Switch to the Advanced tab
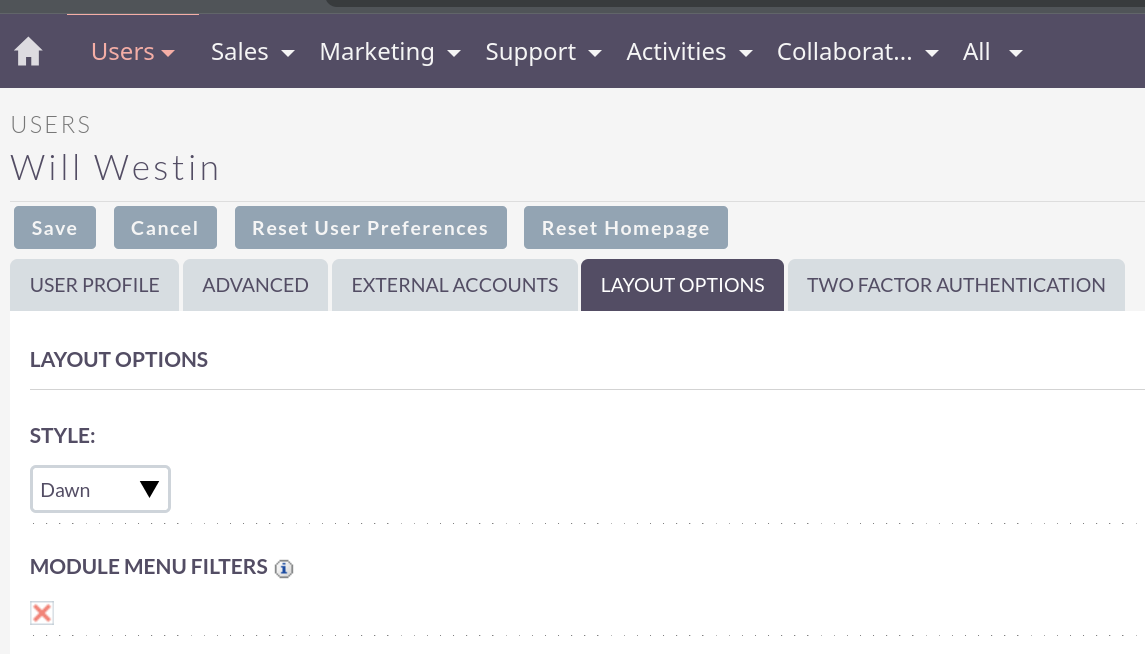Viewport: 1145px width, 654px height. (x=255, y=285)
